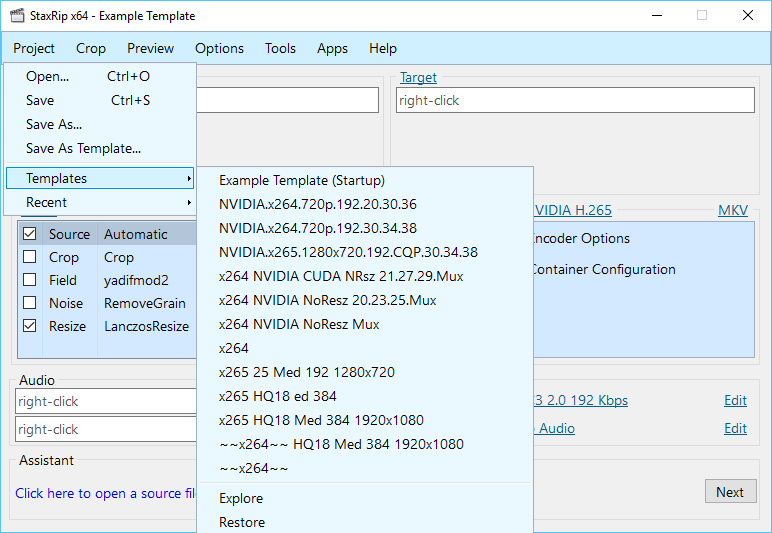Viewport: 772px width, 533px height.
Task: Open the Tools menu
Action: click(x=280, y=48)
